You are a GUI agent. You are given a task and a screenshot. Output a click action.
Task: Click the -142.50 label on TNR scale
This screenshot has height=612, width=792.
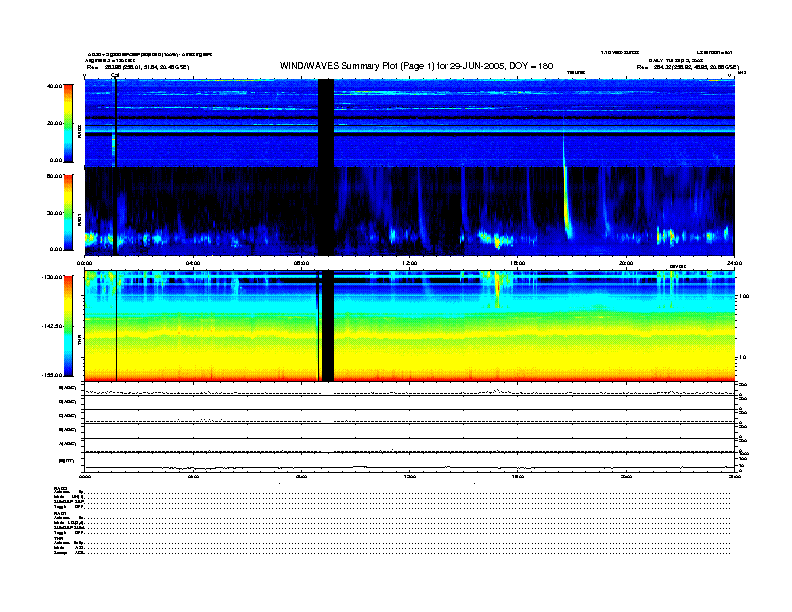coord(52,326)
